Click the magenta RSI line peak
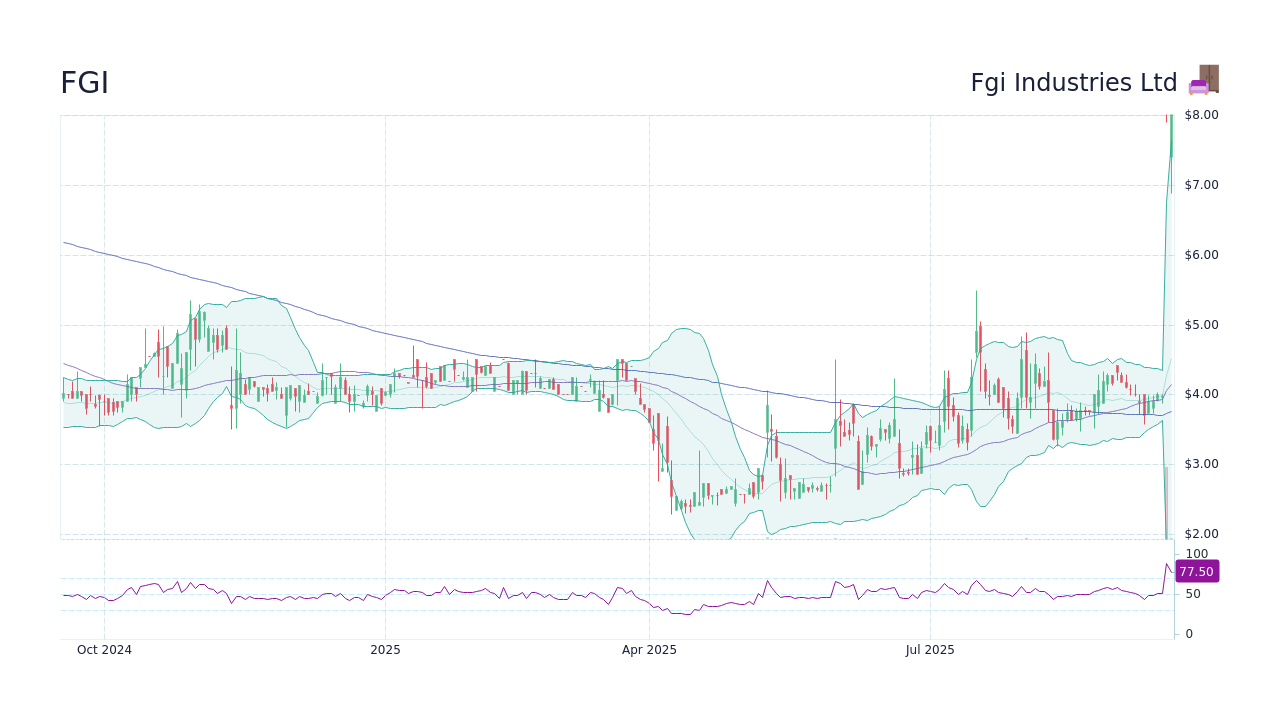 coord(1168,563)
